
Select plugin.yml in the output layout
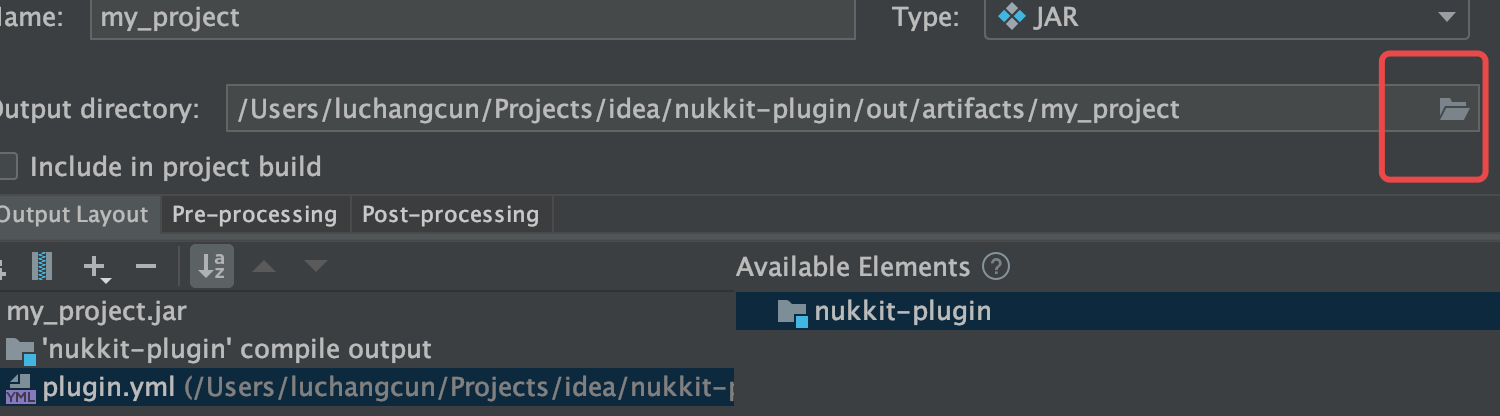(x=108, y=387)
